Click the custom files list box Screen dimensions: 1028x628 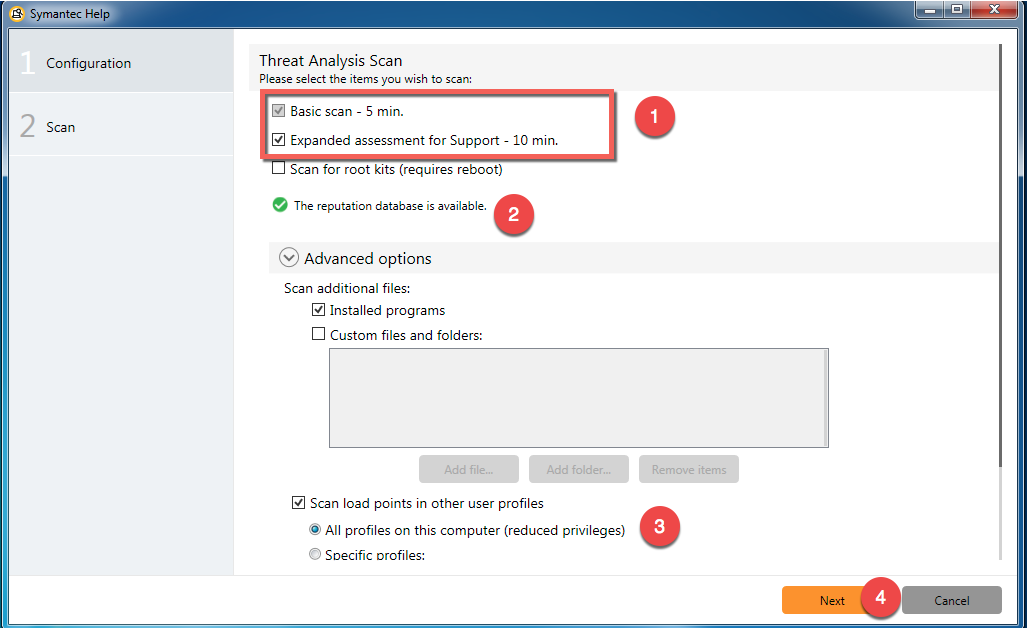click(x=578, y=397)
